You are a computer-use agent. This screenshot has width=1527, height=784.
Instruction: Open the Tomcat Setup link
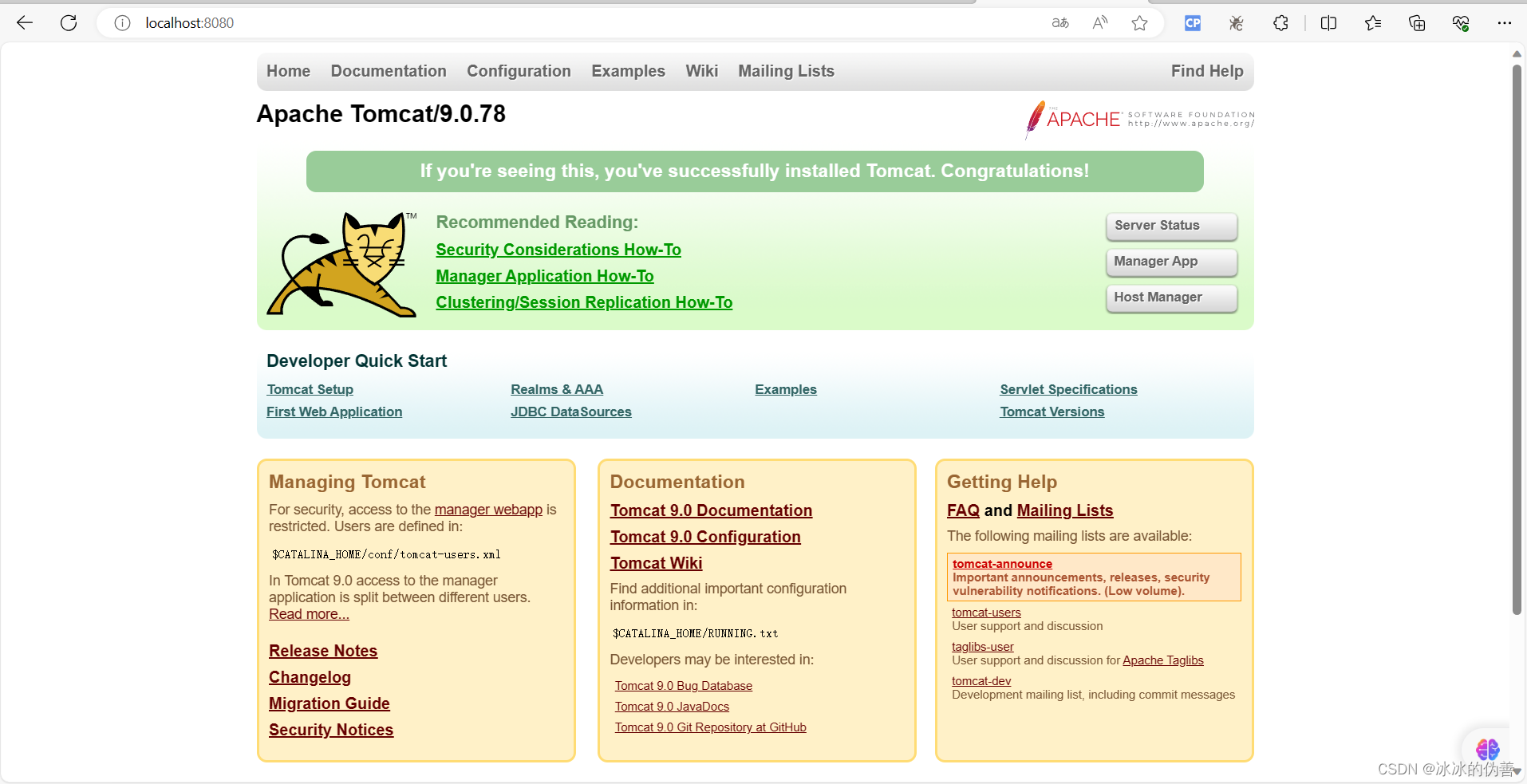(310, 389)
